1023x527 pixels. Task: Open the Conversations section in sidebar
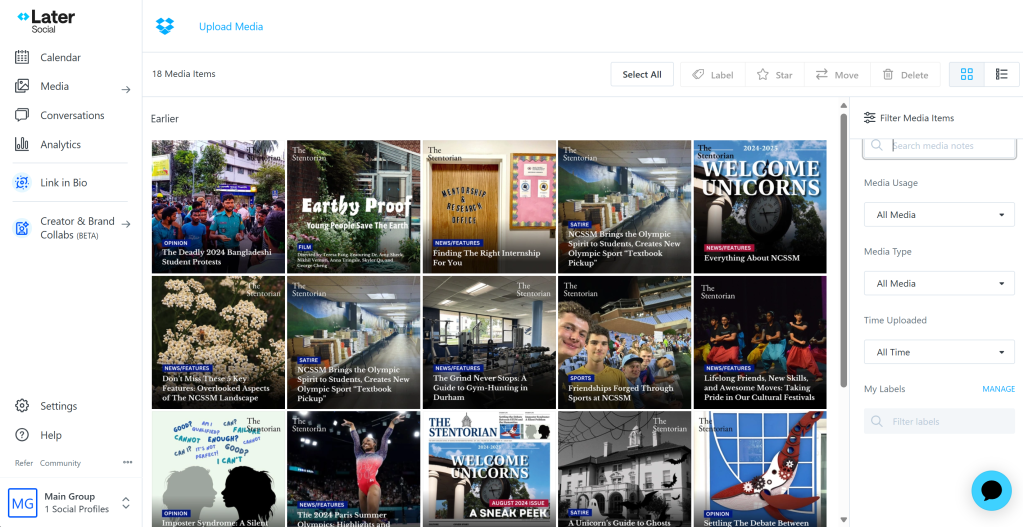(x=72, y=116)
